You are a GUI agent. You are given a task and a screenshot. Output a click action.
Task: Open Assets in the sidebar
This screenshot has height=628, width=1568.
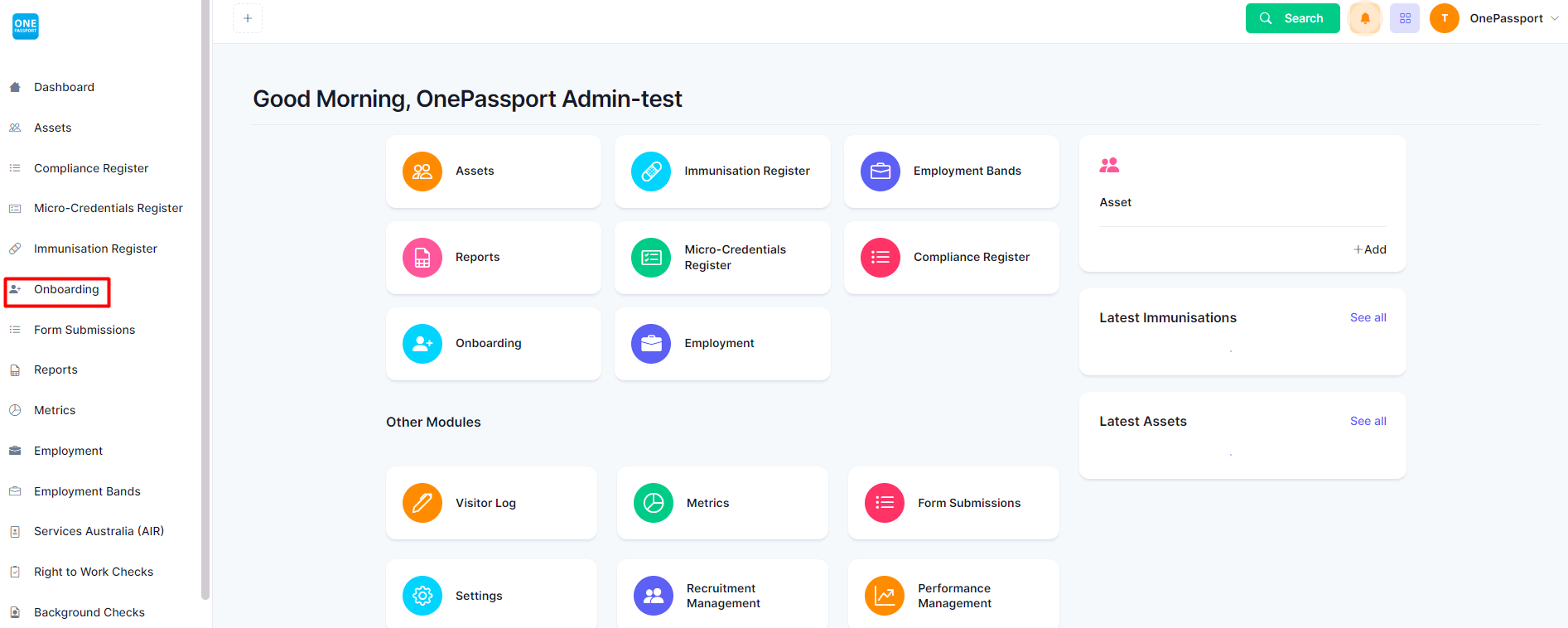pos(52,128)
